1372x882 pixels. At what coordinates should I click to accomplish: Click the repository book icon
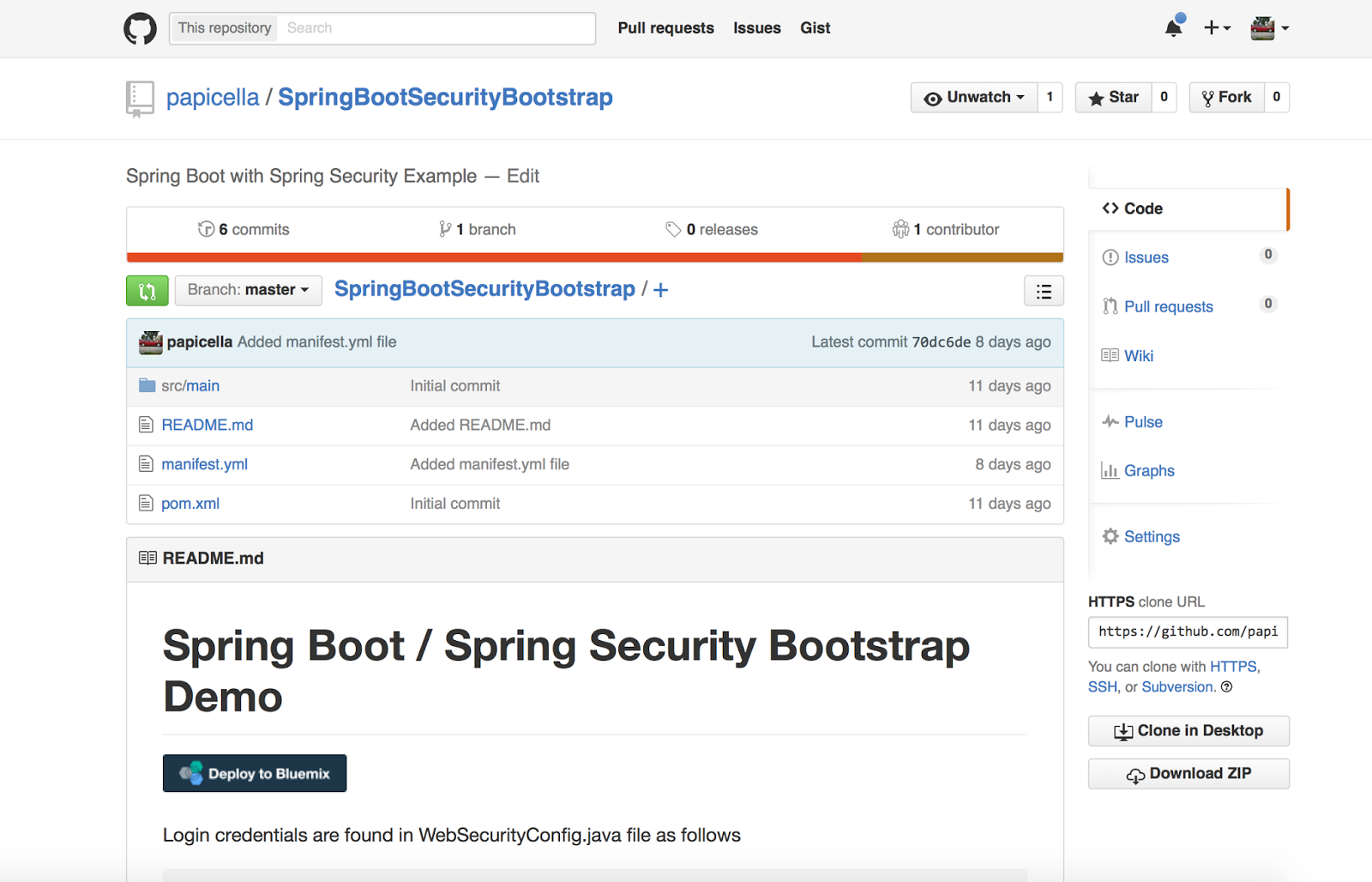(140, 99)
